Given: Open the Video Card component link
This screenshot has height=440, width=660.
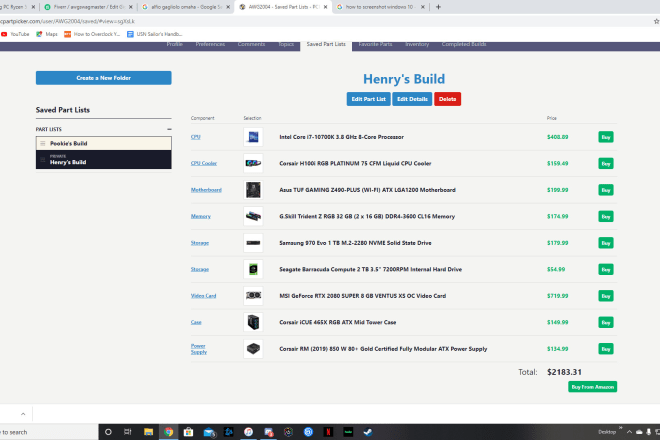Looking at the screenshot, I should 203,296.
